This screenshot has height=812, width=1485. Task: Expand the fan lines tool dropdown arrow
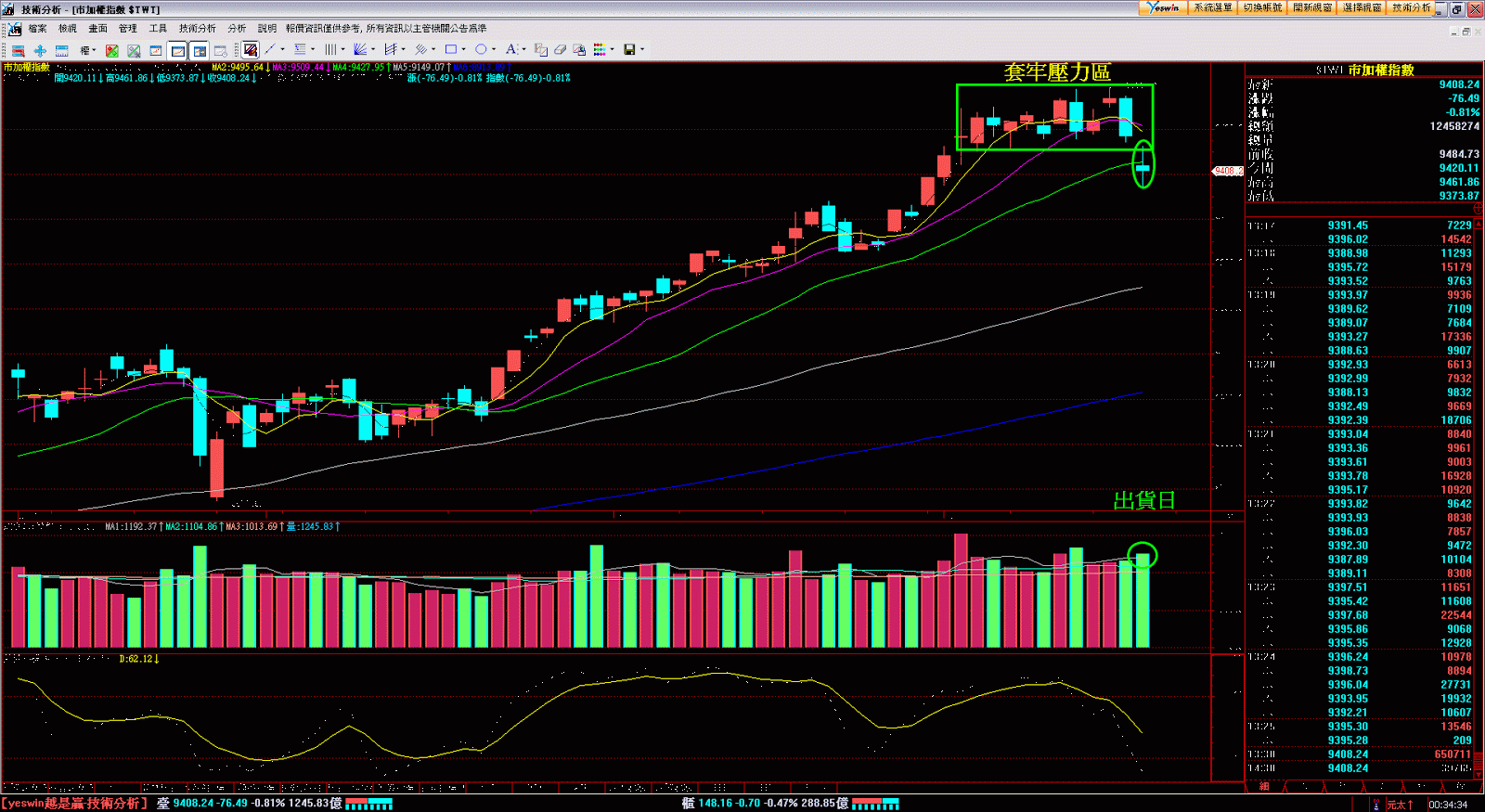[373, 50]
